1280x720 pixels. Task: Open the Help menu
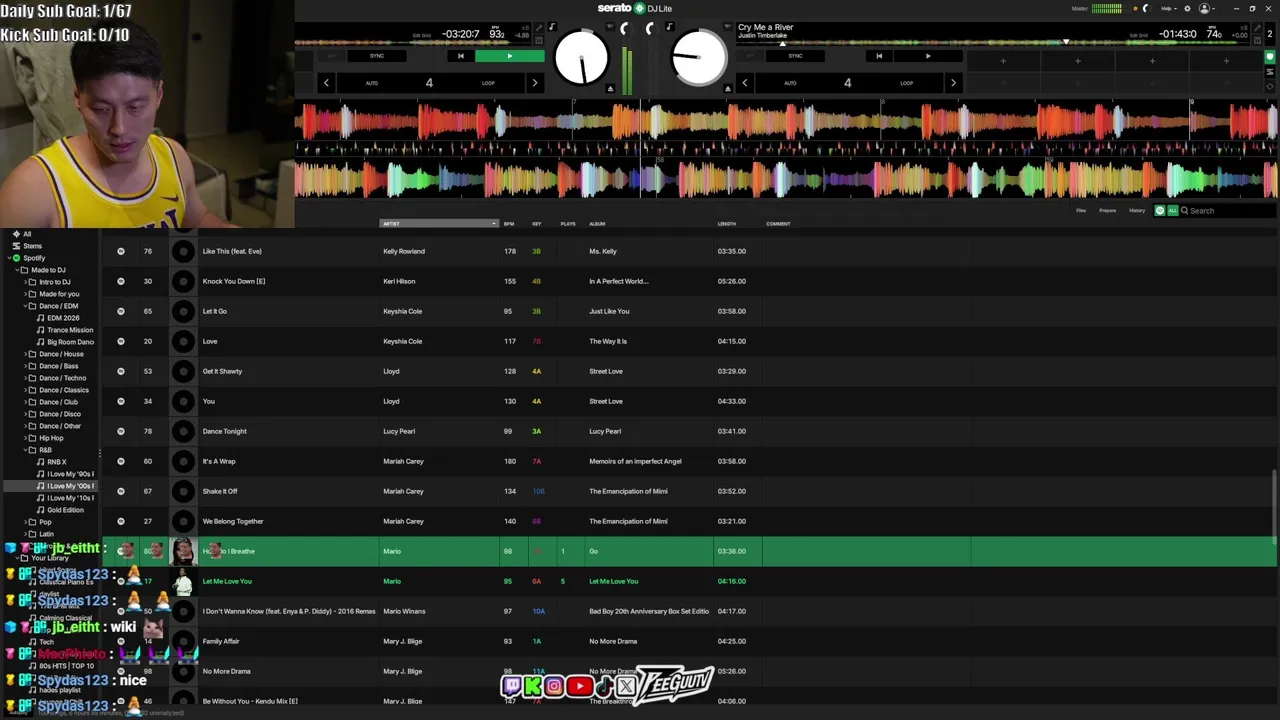[1167, 8]
